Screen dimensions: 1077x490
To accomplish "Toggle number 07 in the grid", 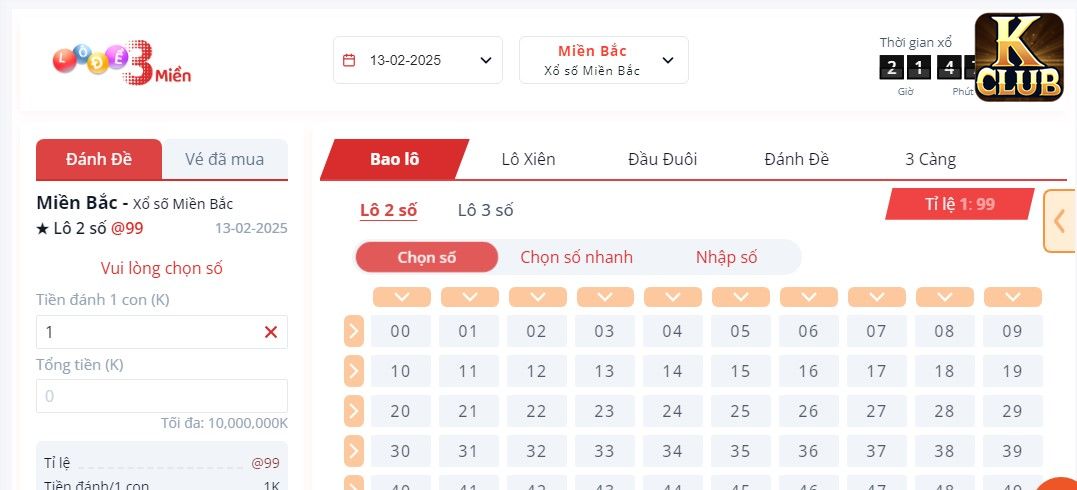I will pyautogui.click(x=876, y=331).
